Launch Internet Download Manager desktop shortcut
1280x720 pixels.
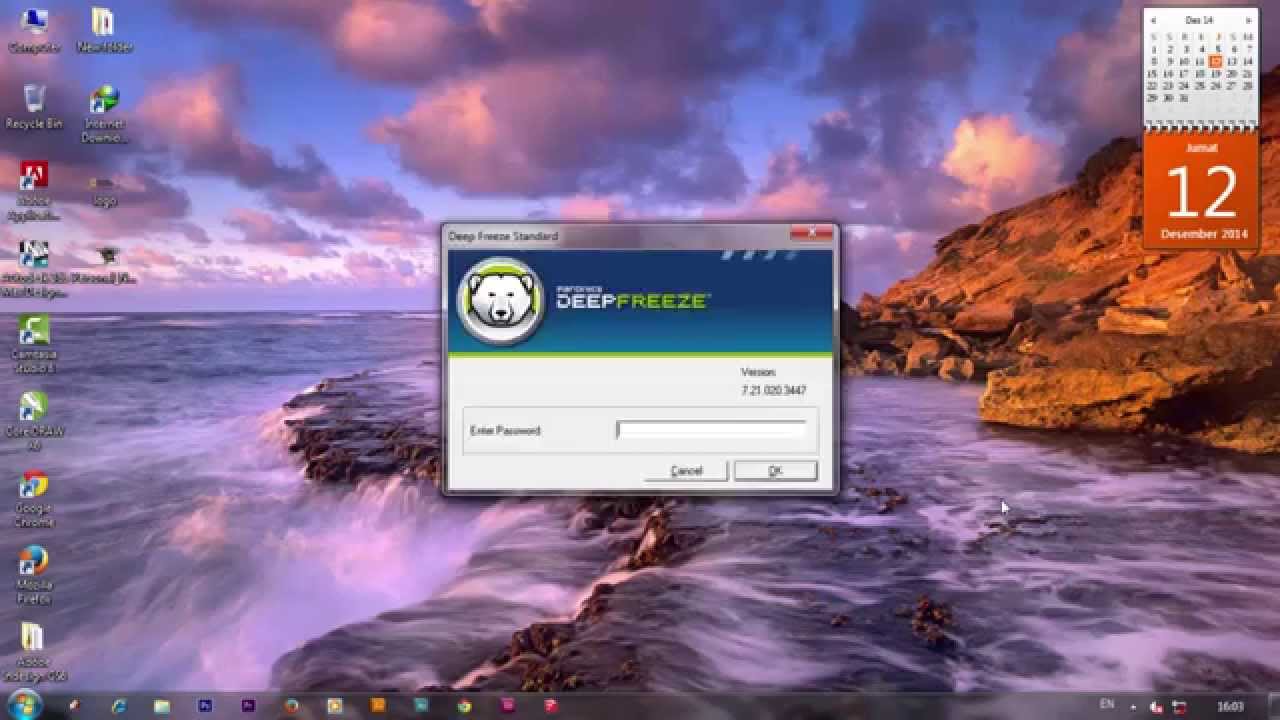tap(104, 114)
